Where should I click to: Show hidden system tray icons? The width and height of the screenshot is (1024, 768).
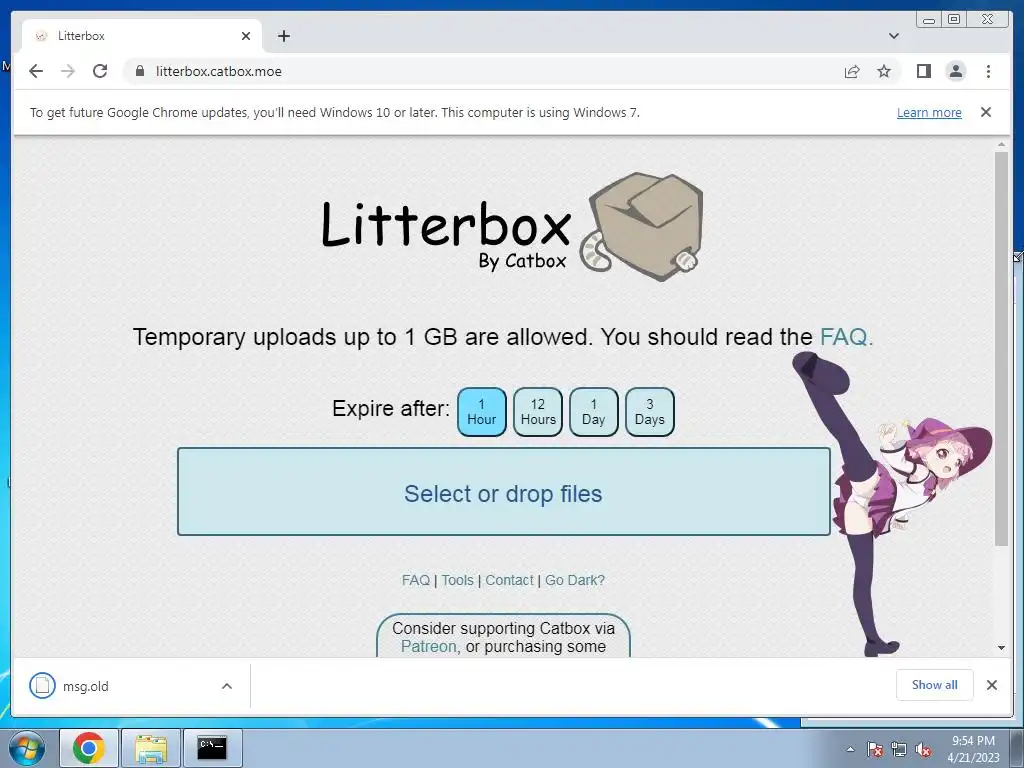coord(850,750)
